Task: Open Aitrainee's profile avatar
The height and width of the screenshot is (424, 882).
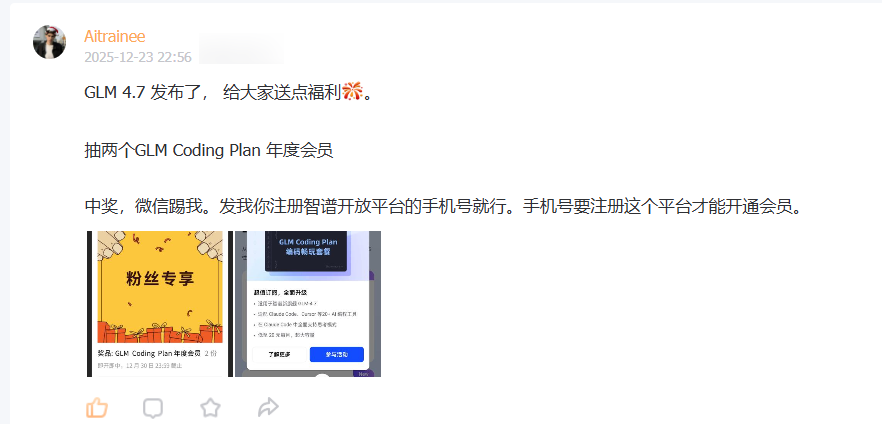Action: 50,42
